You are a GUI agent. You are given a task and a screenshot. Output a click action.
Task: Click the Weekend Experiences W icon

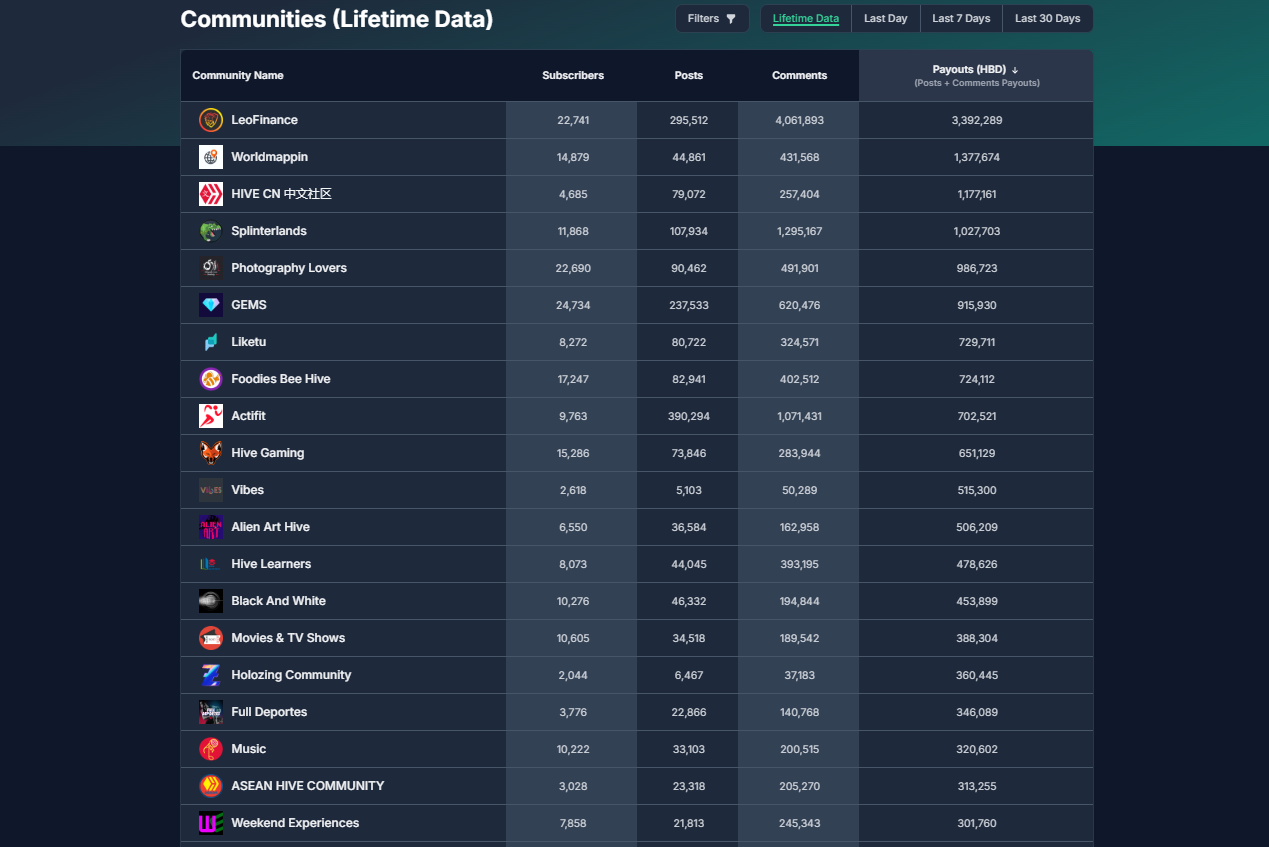(211, 823)
